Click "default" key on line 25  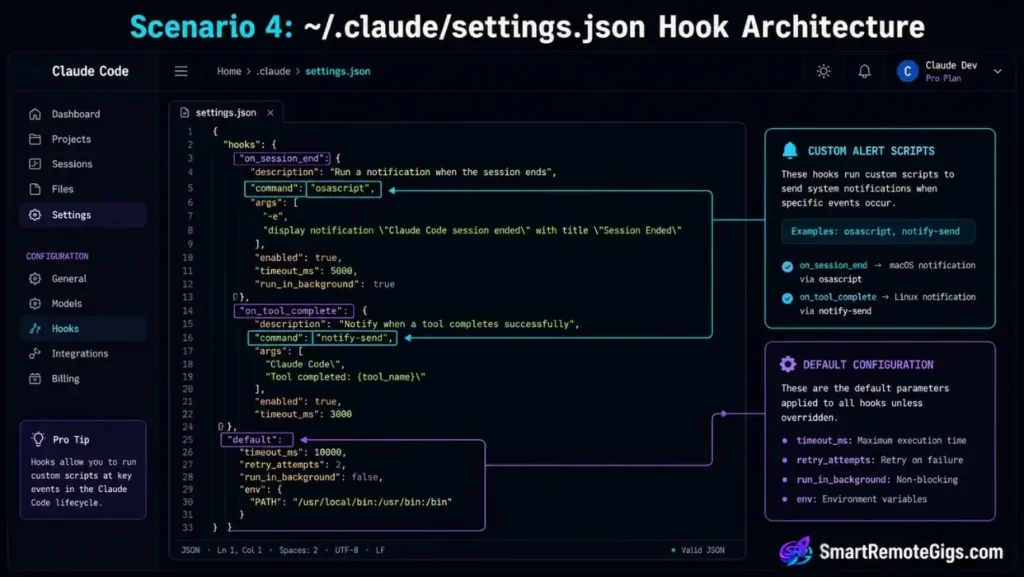click(257, 439)
